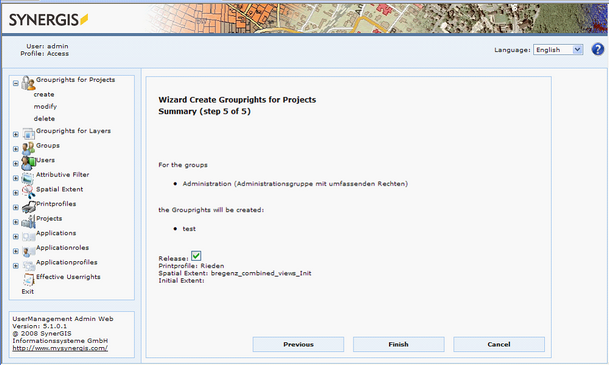Click the Groups people icon
This screenshot has width=609, height=365.
pos(28,148)
